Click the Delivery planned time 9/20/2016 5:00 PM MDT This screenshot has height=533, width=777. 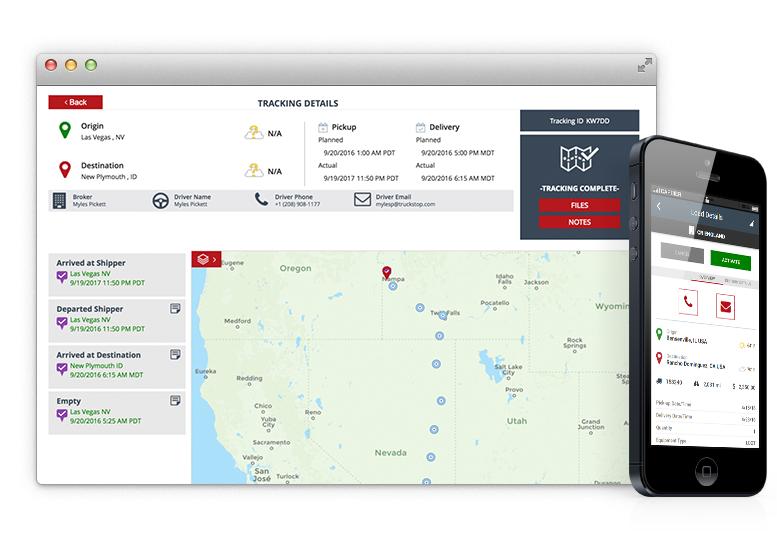458,153
